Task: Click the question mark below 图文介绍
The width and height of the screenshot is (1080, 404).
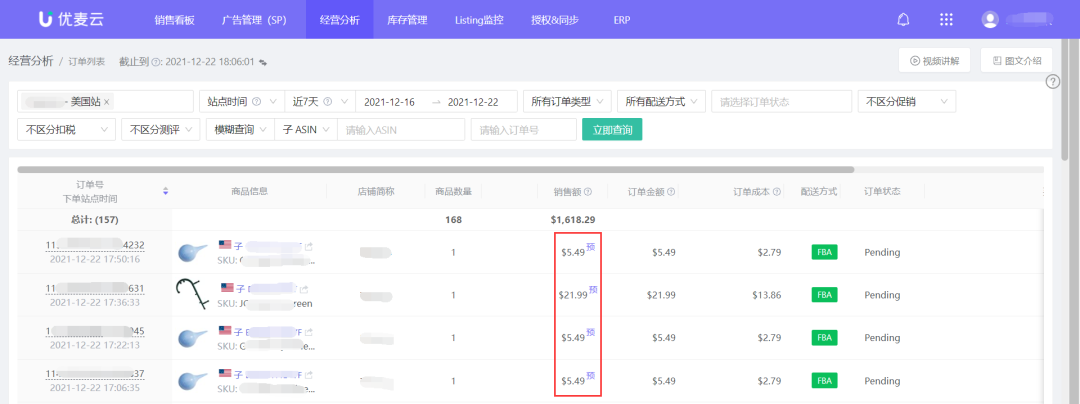Action: (1052, 82)
